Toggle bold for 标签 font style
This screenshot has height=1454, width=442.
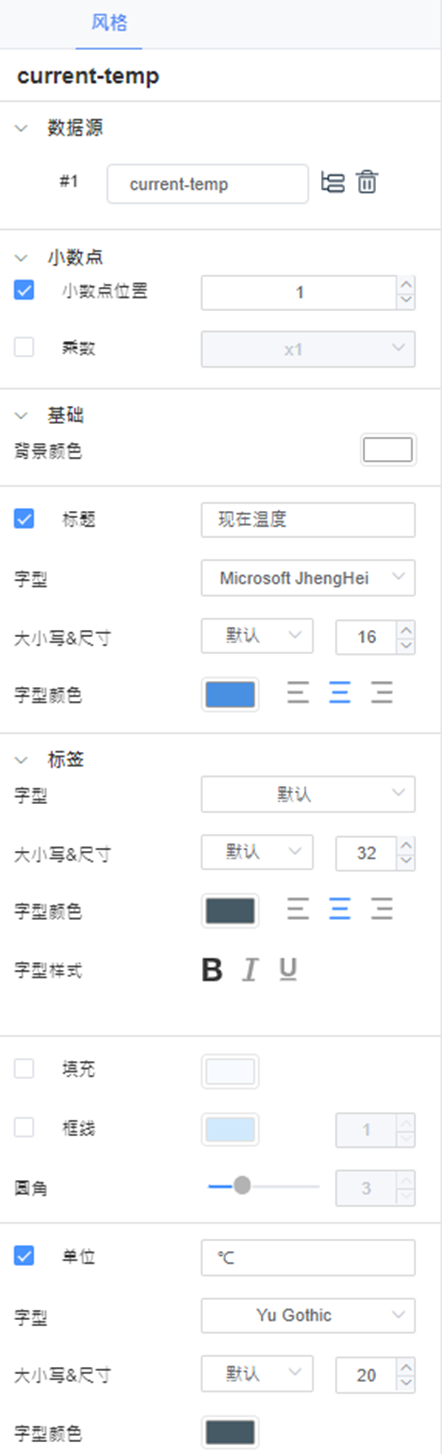click(x=212, y=970)
